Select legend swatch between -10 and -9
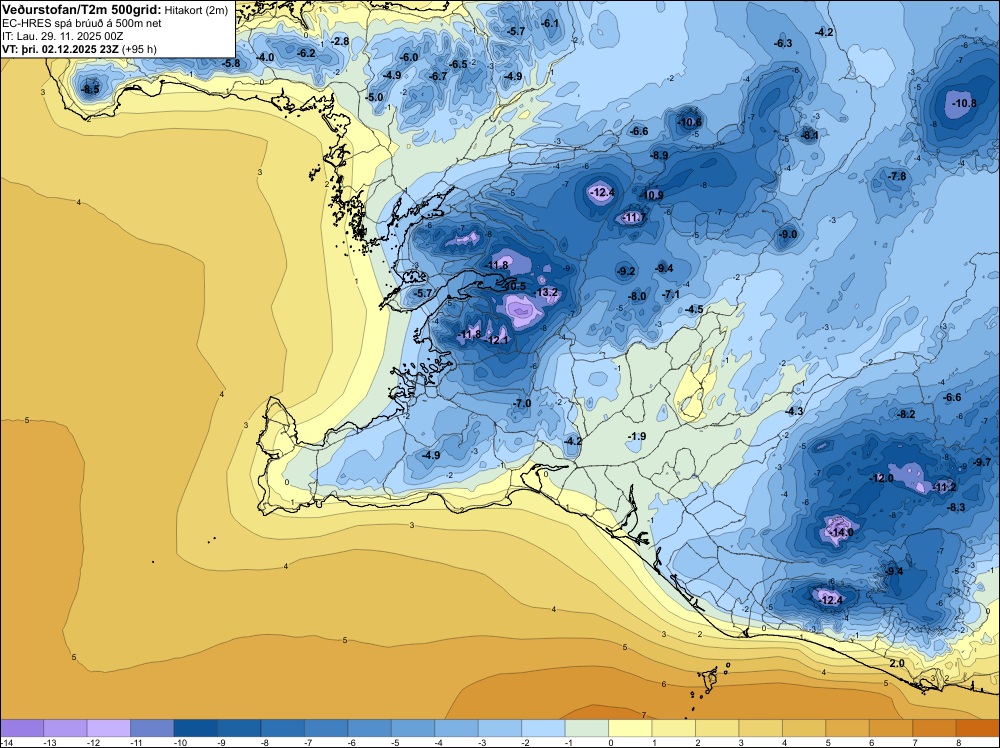The image size is (1000, 748). click(x=195, y=728)
